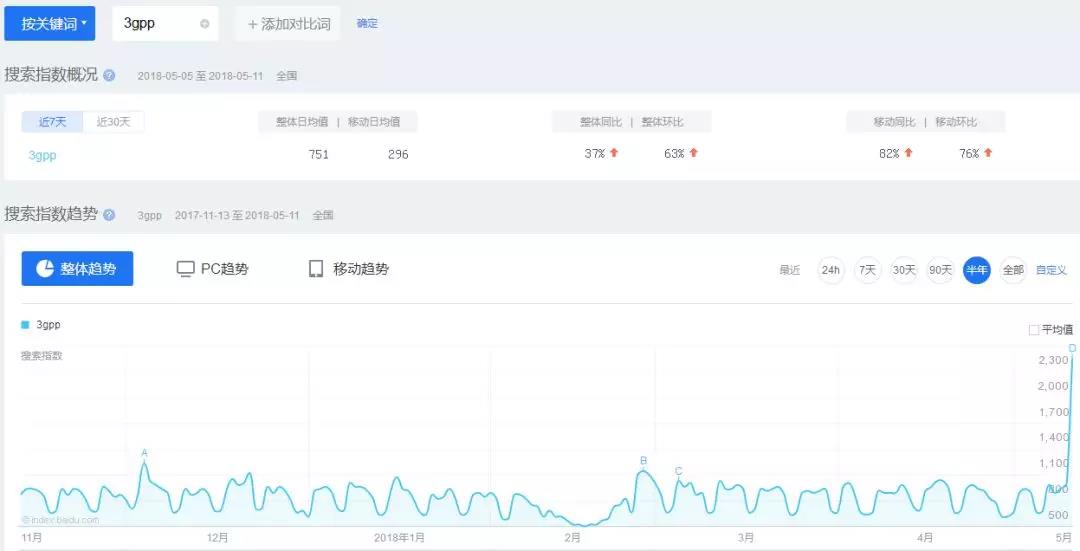Switch to the 移动趋势 tab
The image size is (1080, 551).
tap(360, 269)
